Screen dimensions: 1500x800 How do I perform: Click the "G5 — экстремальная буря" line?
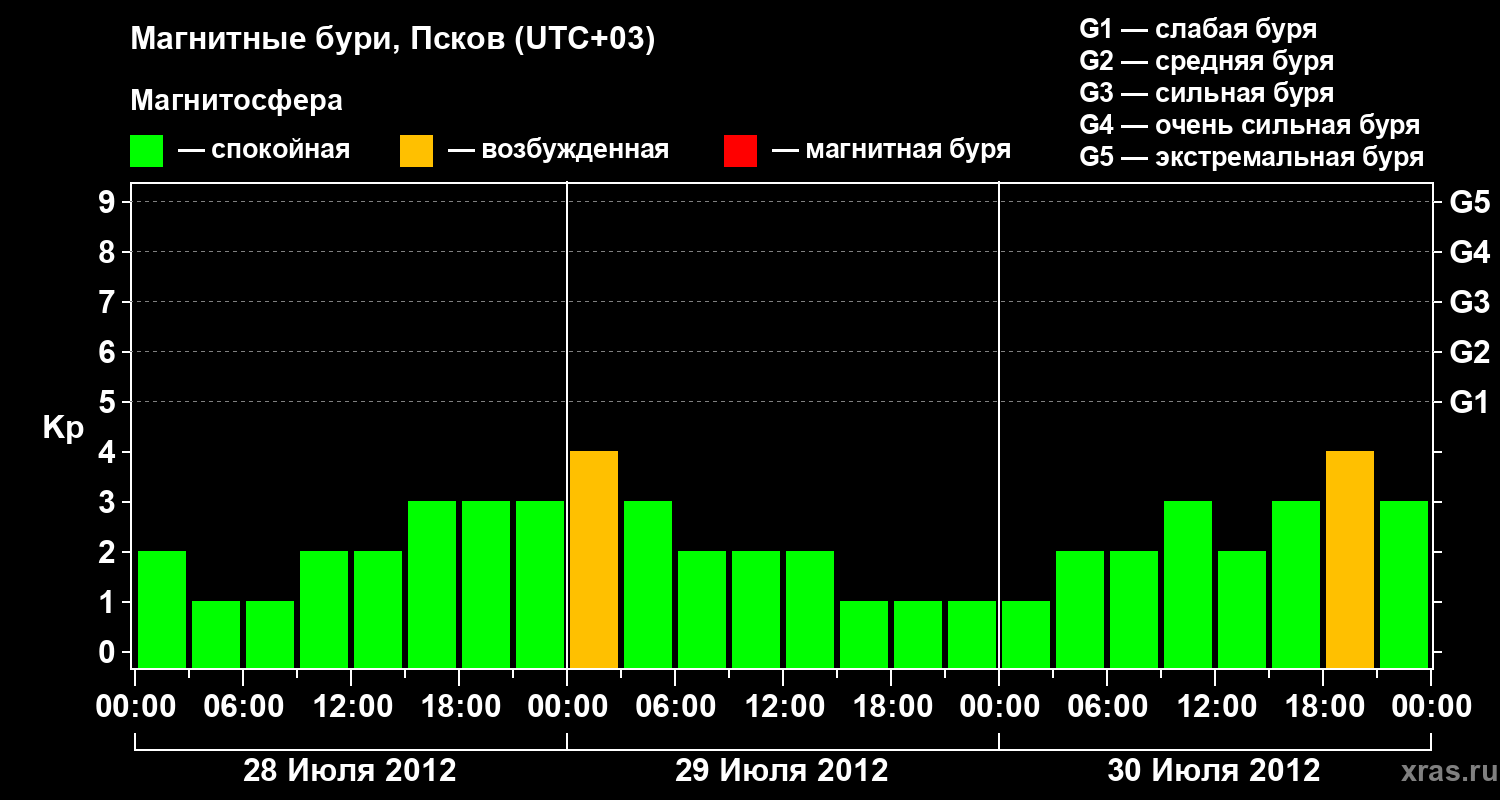(x=1252, y=157)
